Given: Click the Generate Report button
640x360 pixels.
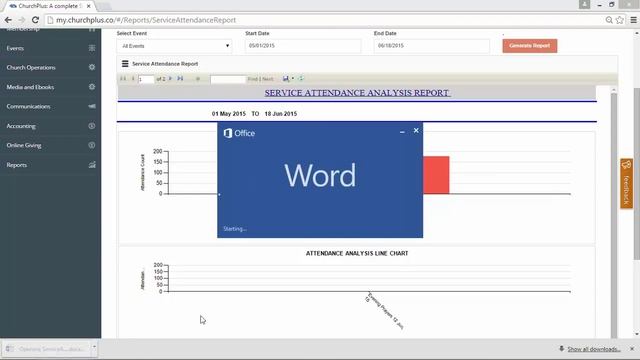Looking at the screenshot, I should click(529, 46).
